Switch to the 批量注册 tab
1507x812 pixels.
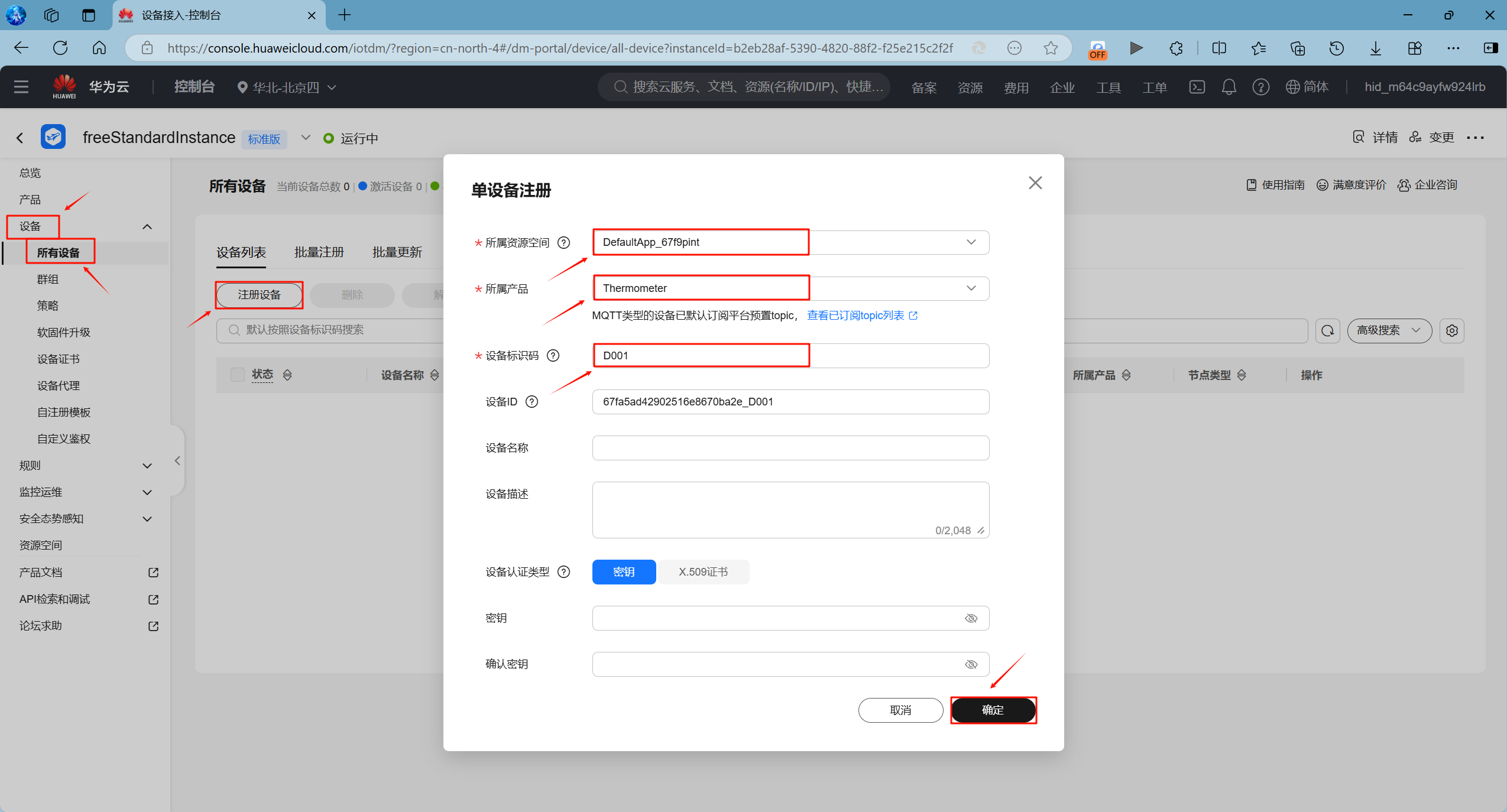[319, 252]
